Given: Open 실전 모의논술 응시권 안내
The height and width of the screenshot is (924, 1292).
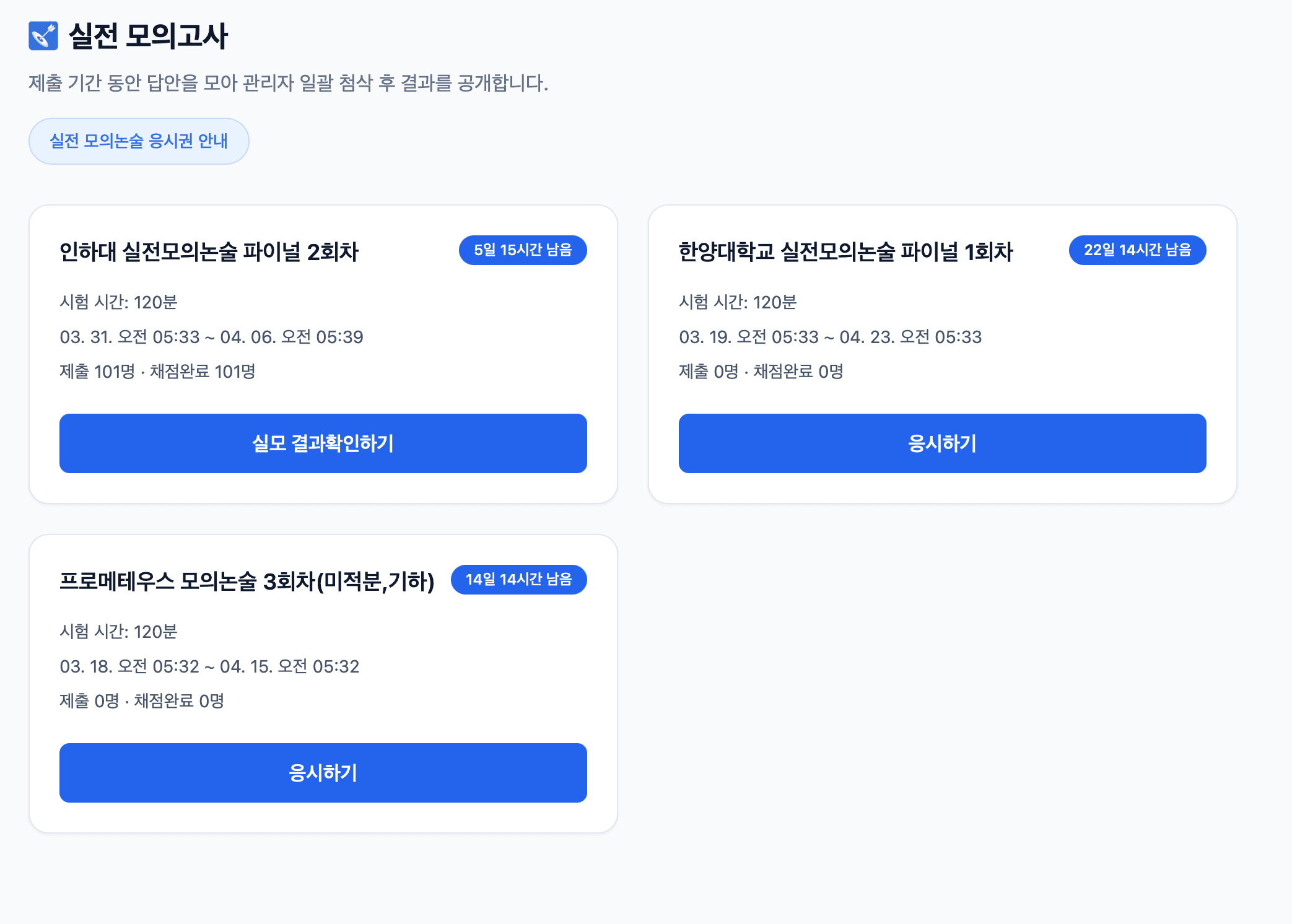Looking at the screenshot, I should point(138,141).
